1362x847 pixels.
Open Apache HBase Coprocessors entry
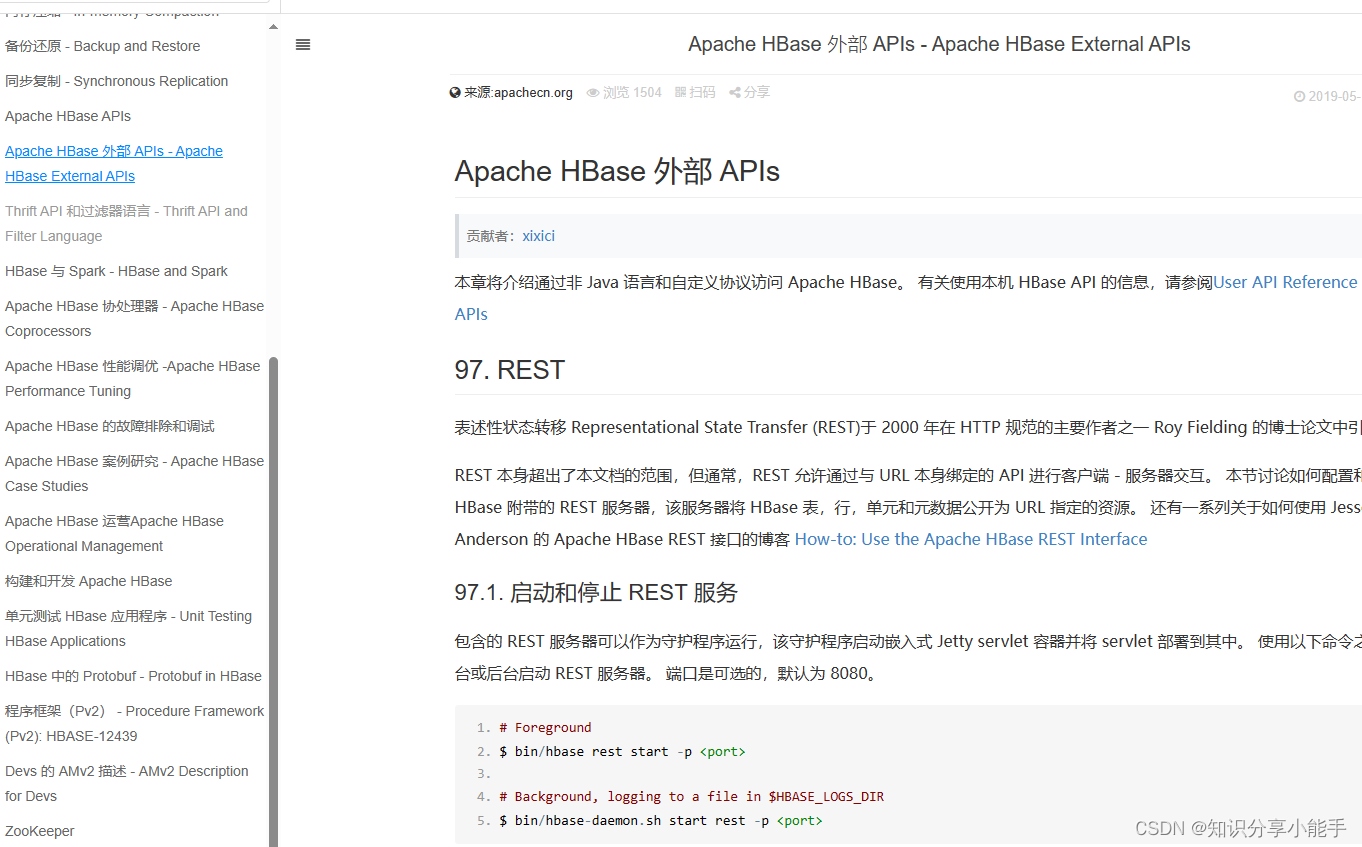pos(134,318)
